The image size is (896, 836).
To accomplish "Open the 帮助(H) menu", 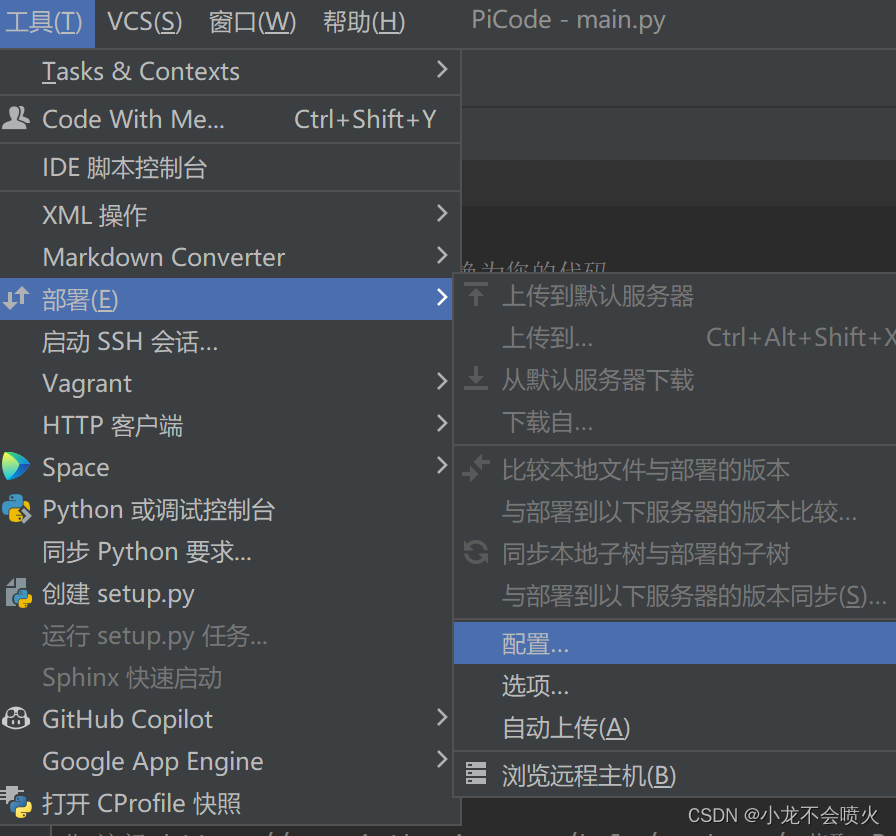I will coord(364,23).
